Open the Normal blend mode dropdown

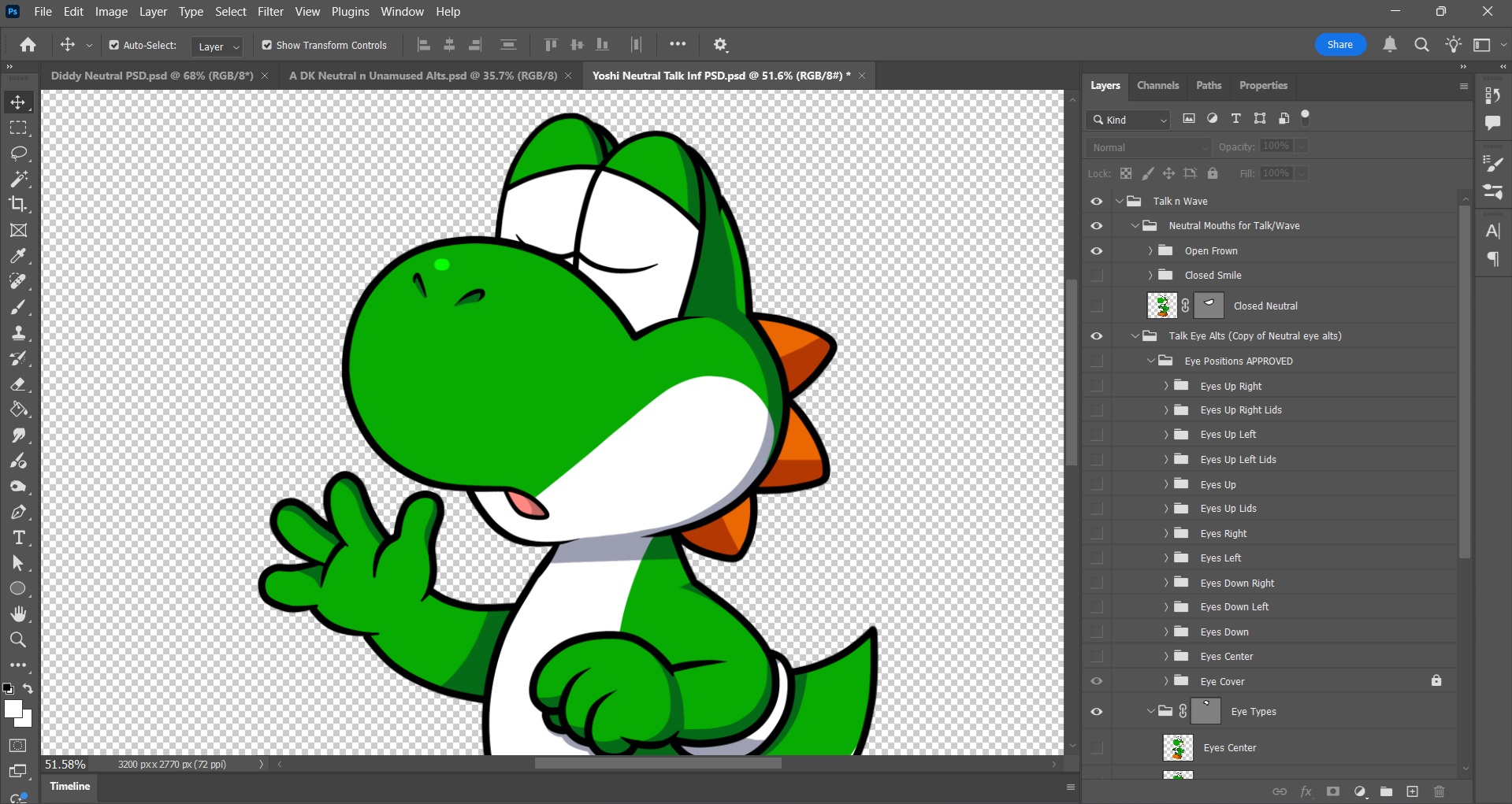(1149, 147)
